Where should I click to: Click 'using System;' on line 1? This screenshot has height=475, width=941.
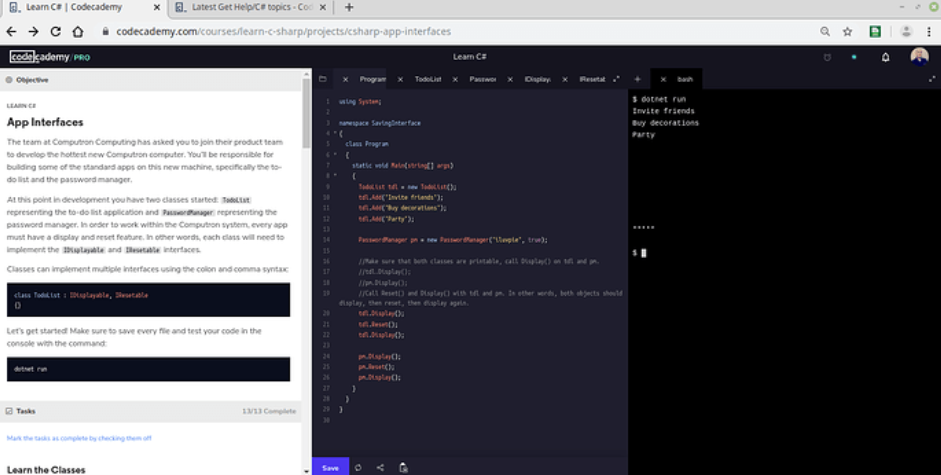pos(360,101)
